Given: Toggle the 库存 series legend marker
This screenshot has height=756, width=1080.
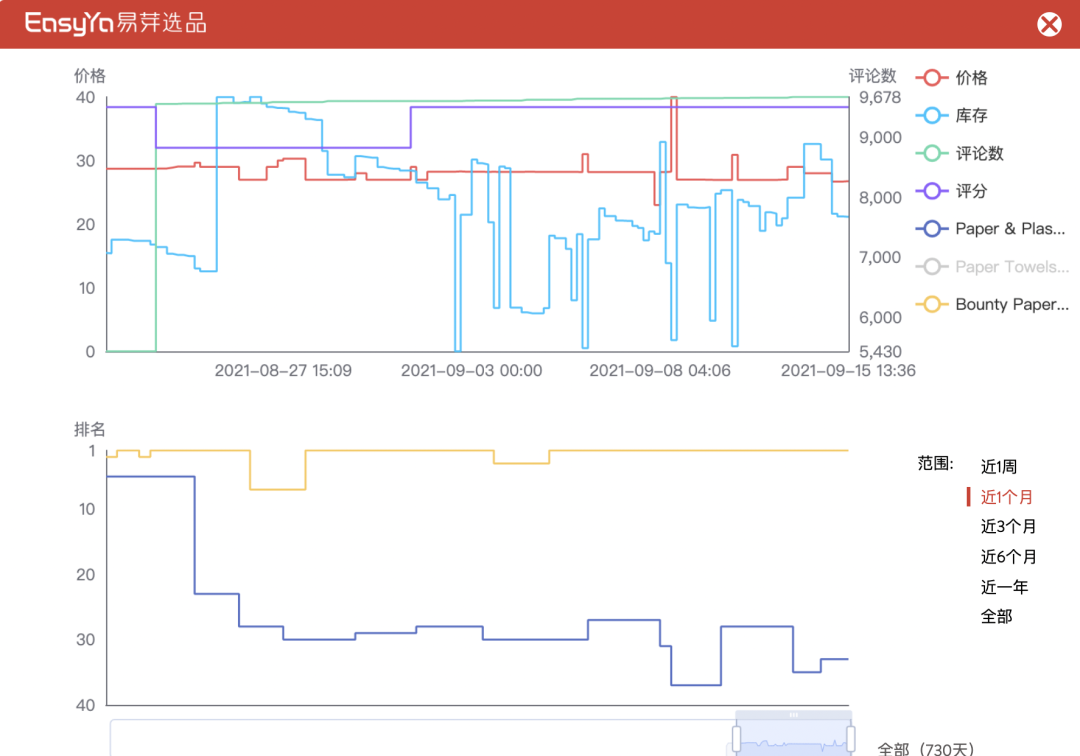Looking at the screenshot, I should pos(932,116).
